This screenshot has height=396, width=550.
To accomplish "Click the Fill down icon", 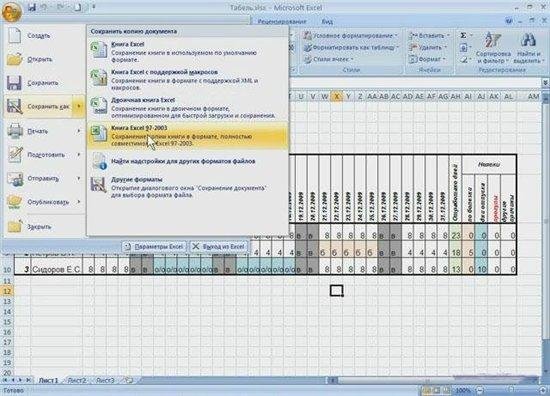I will coord(463,47).
